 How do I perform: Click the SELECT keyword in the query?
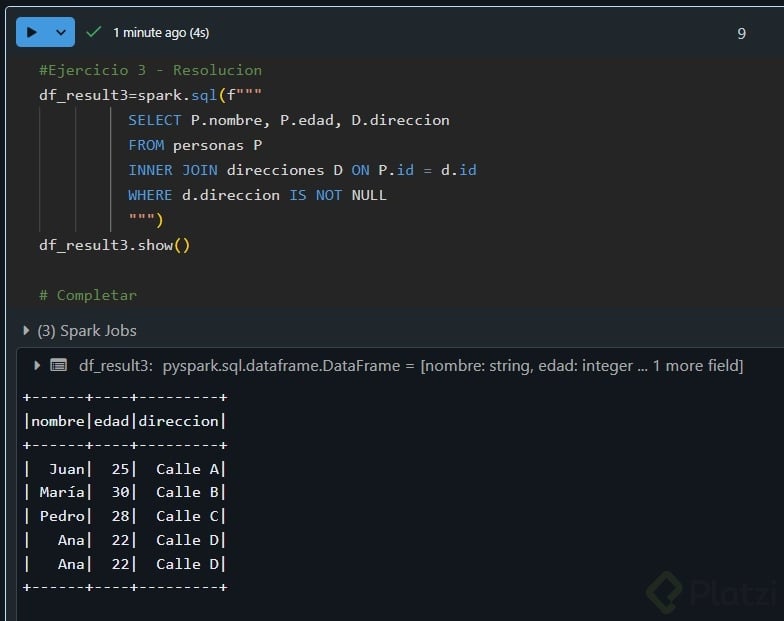click(x=154, y=120)
